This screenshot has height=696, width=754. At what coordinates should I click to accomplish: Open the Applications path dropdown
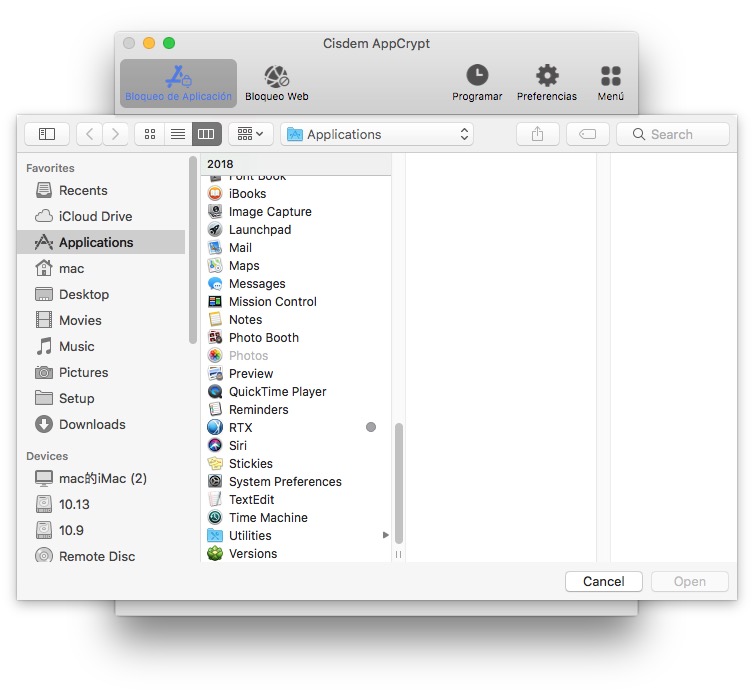(x=377, y=134)
